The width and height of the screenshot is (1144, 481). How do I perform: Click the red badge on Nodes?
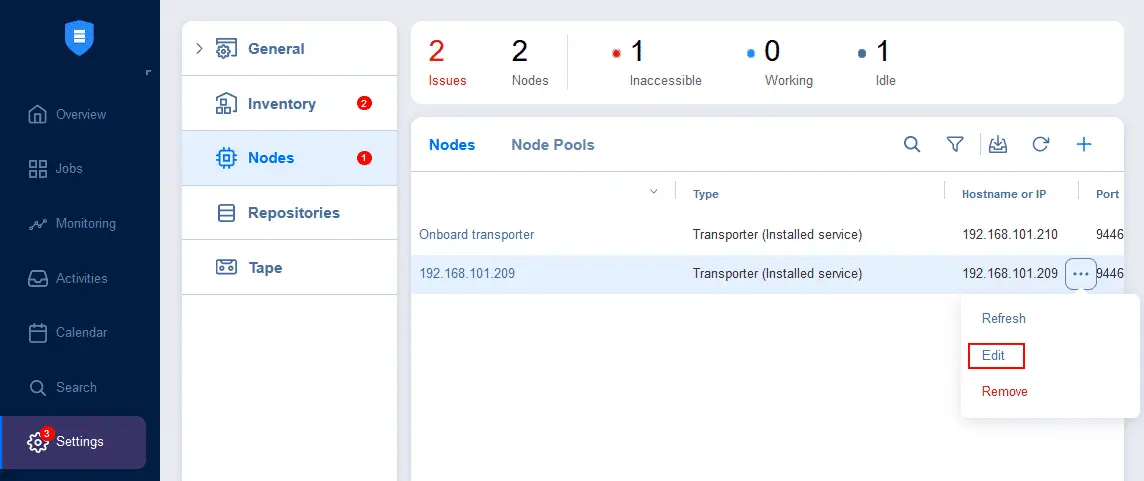[365, 158]
